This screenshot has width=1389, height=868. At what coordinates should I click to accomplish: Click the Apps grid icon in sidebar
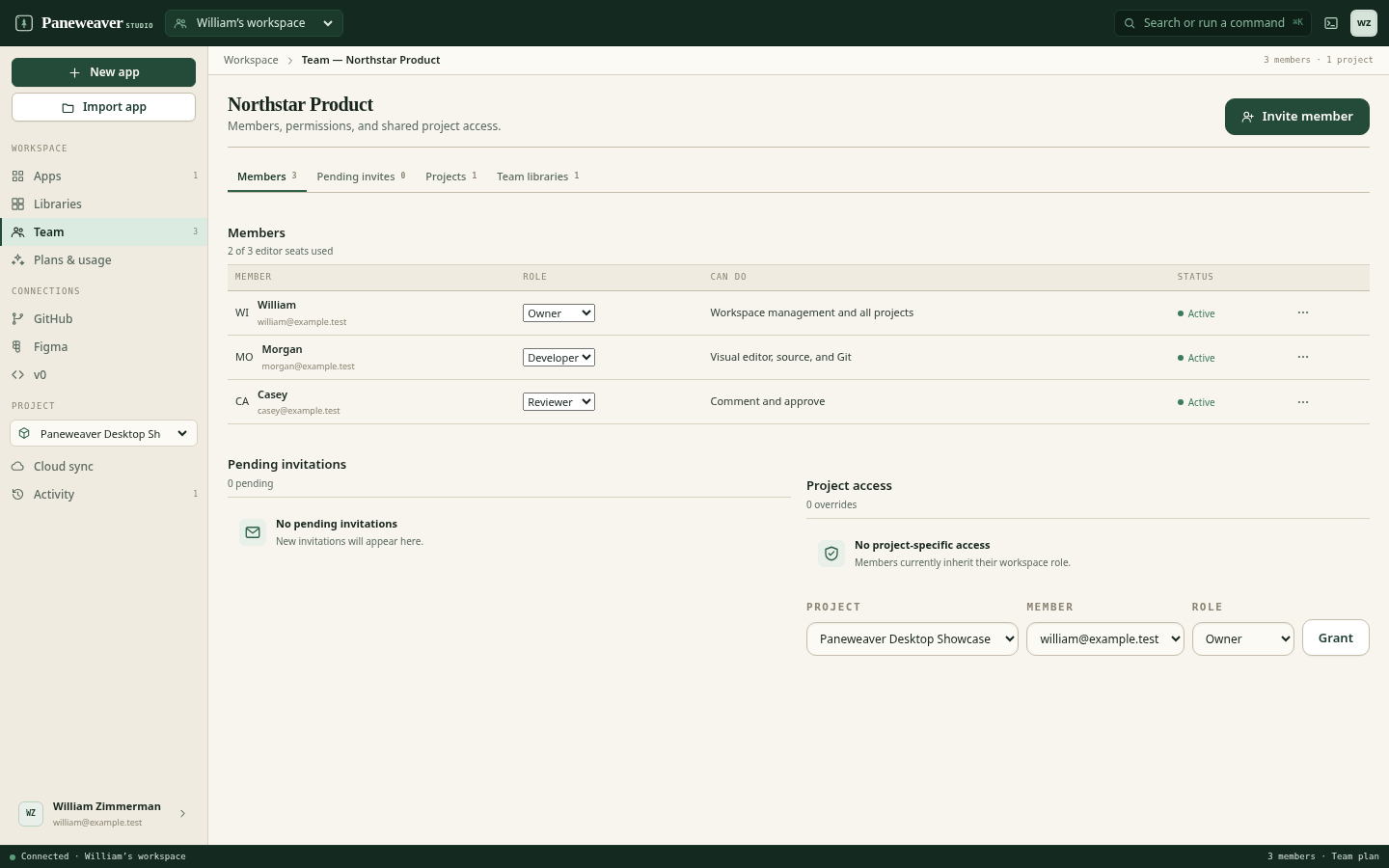click(x=18, y=176)
